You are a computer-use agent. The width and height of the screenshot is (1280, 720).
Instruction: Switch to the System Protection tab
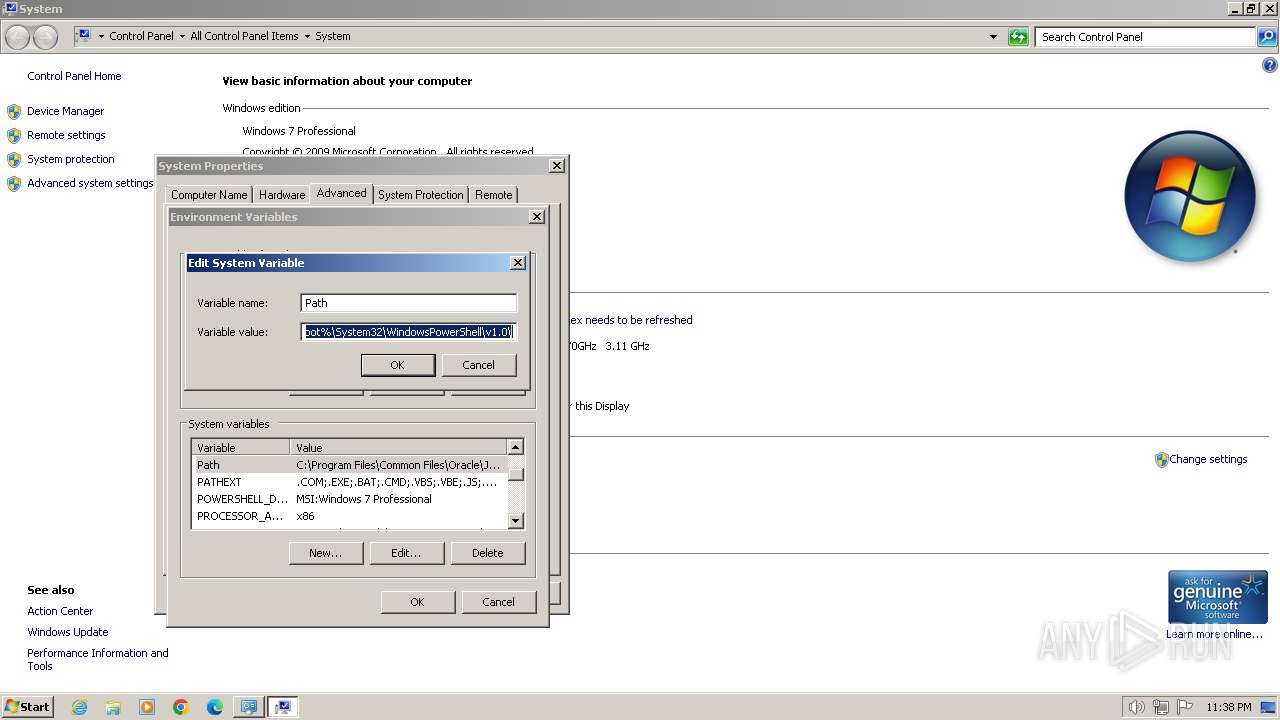[x=420, y=195]
